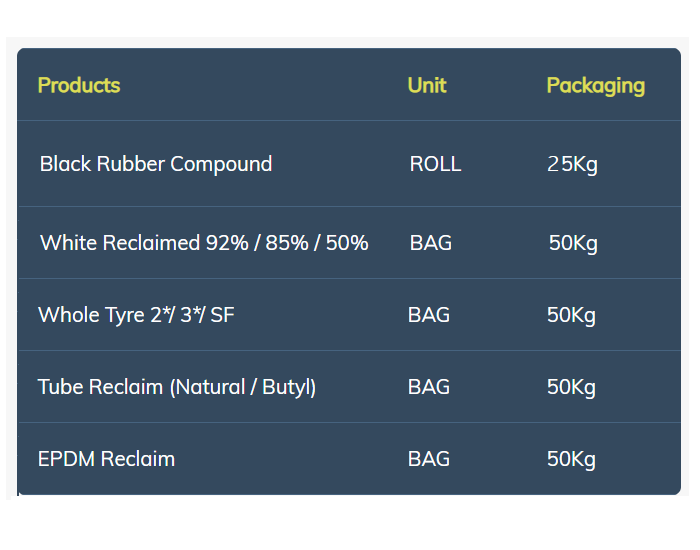Click the 25Kg packaging value
Screen dimensions: 700x550
coord(572,165)
